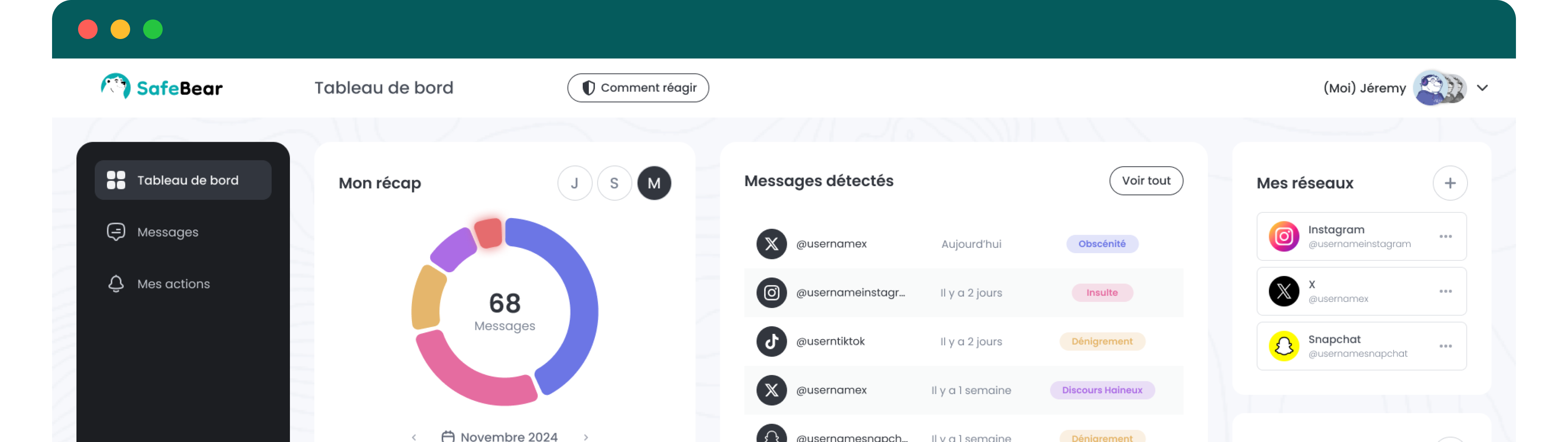Open options menu for X network

pyautogui.click(x=1446, y=290)
